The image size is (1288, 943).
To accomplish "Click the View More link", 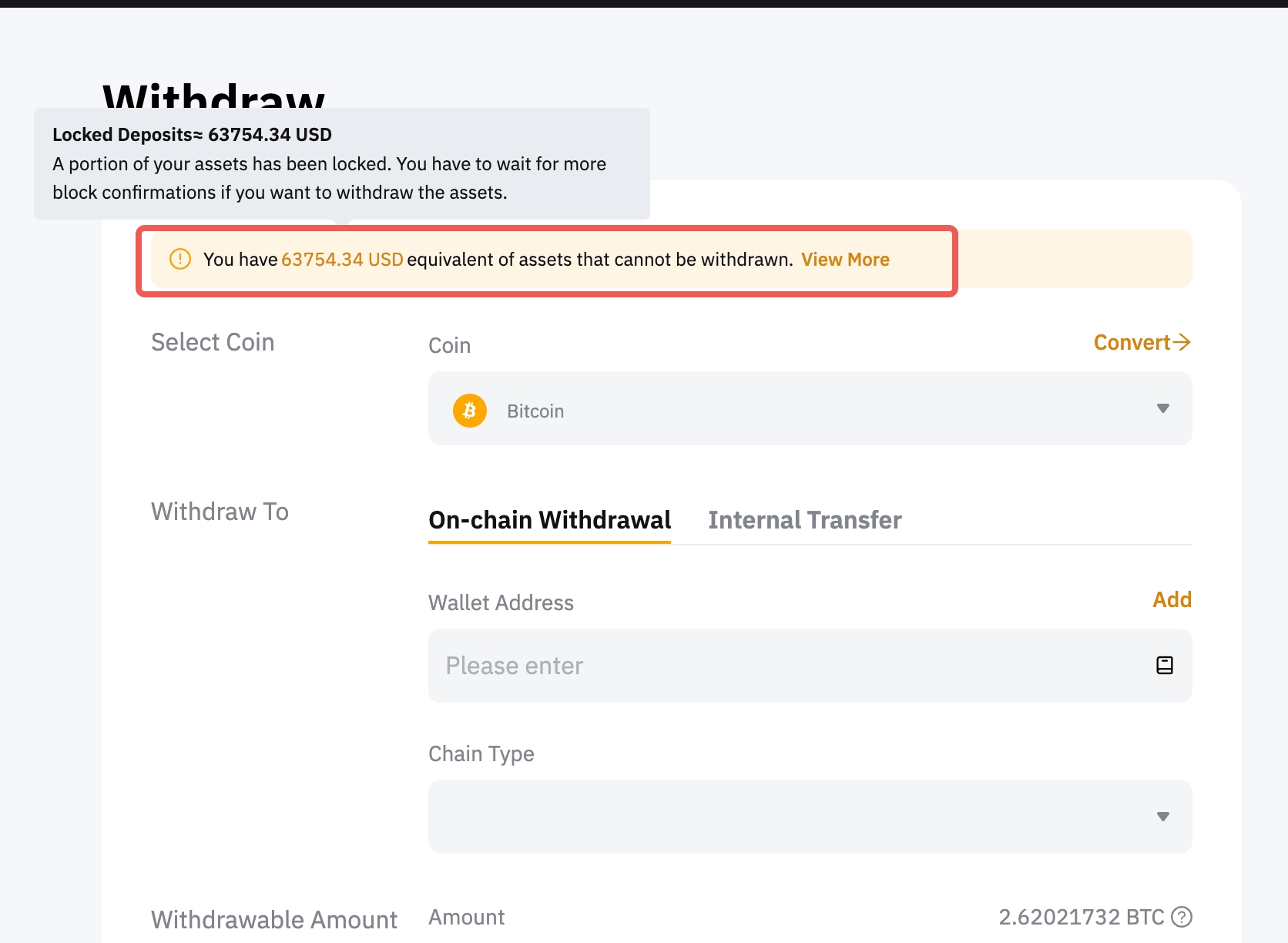I will click(845, 260).
